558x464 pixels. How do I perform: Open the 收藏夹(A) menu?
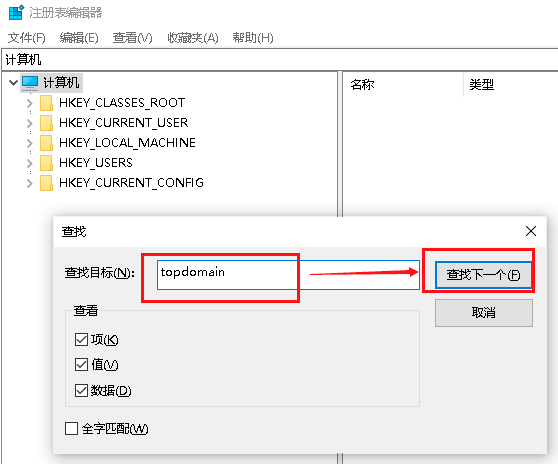(x=193, y=38)
